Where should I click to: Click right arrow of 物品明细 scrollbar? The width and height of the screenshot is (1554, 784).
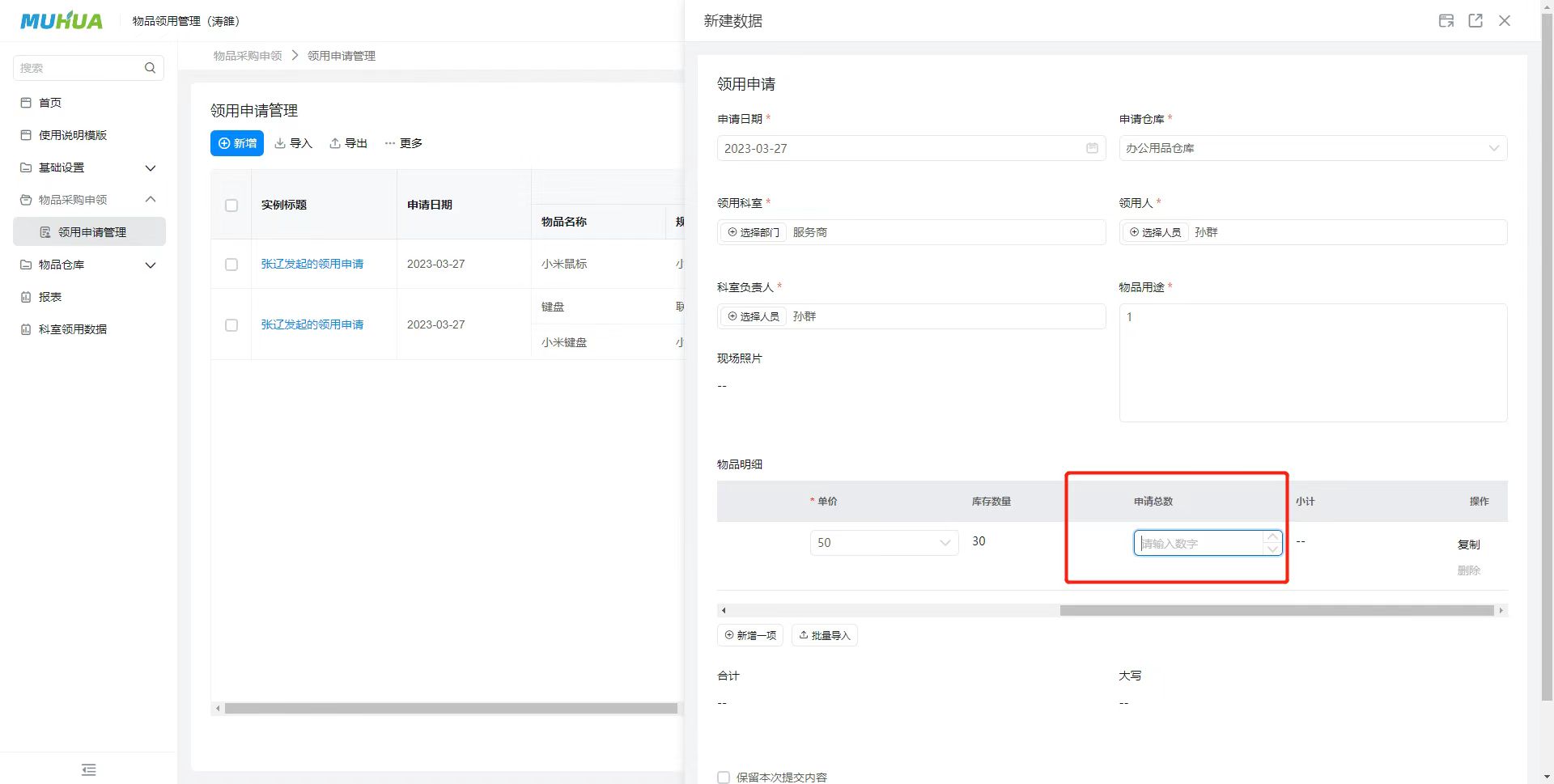coord(1501,611)
